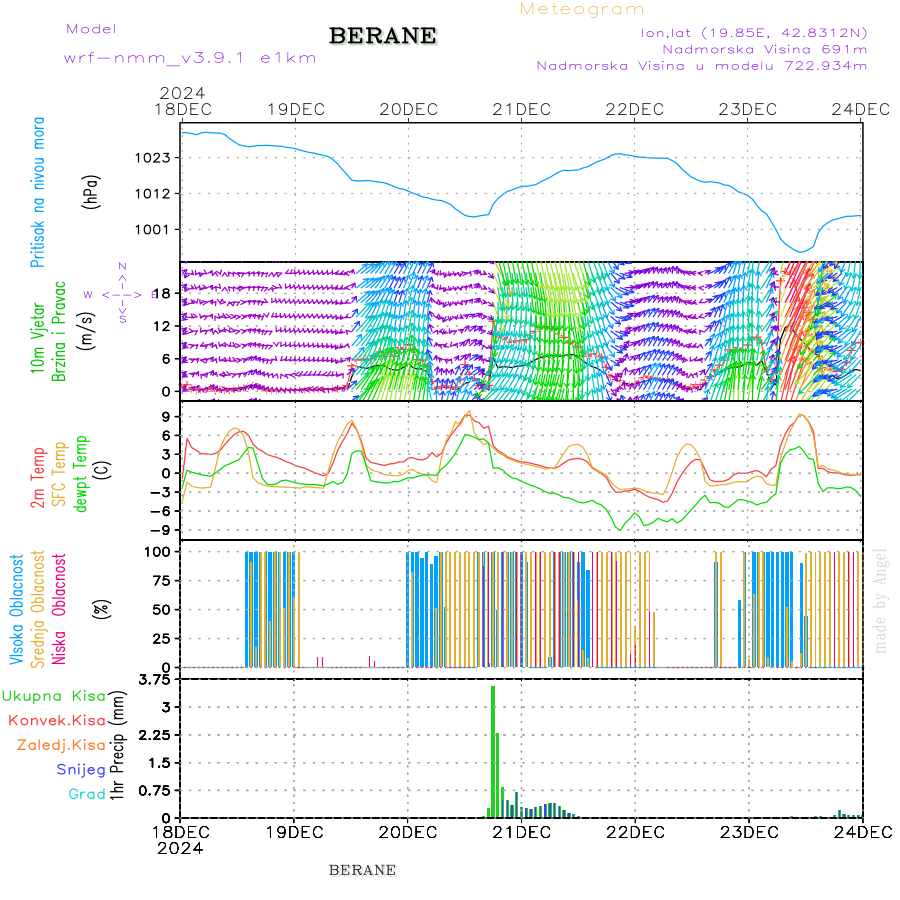
Task: Click the bold BERANE heading at top
Action: click(x=383, y=36)
